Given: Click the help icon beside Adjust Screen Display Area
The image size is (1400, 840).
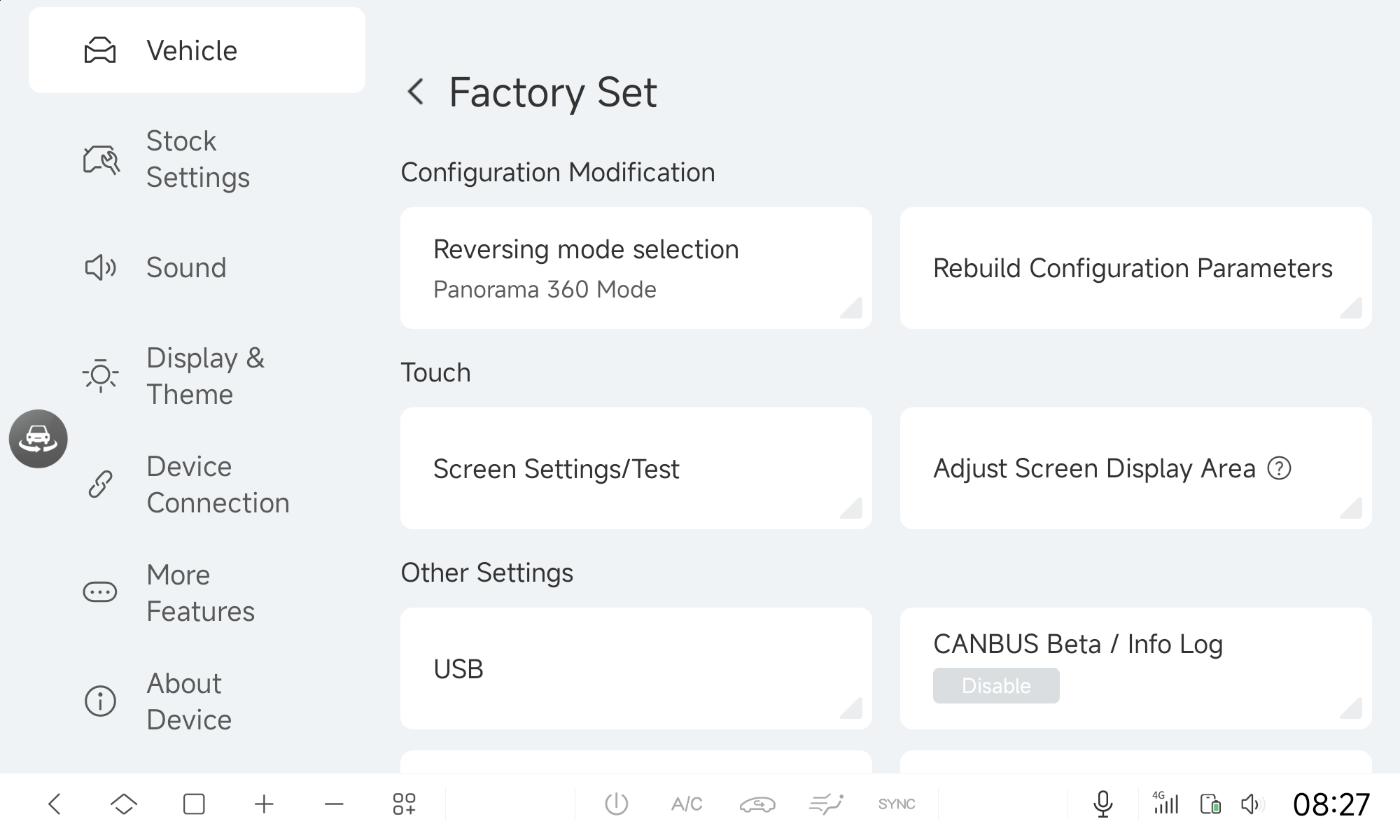Looking at the screenshot, I should 1279,468.
